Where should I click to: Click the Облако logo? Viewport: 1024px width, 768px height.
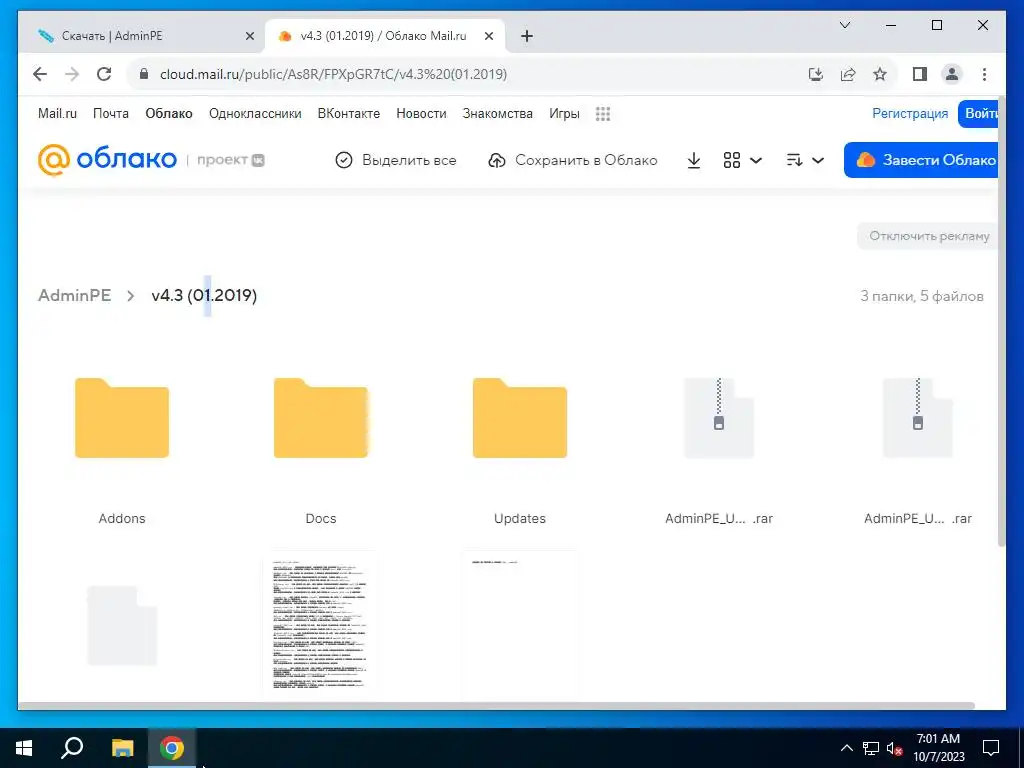click(x=107, y=160)
